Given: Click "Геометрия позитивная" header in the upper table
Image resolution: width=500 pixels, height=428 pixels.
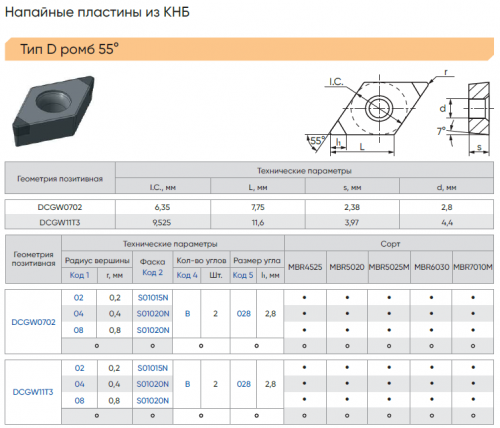Looking at the screenshot, I should pyautogui.click(x=60, y=179).
